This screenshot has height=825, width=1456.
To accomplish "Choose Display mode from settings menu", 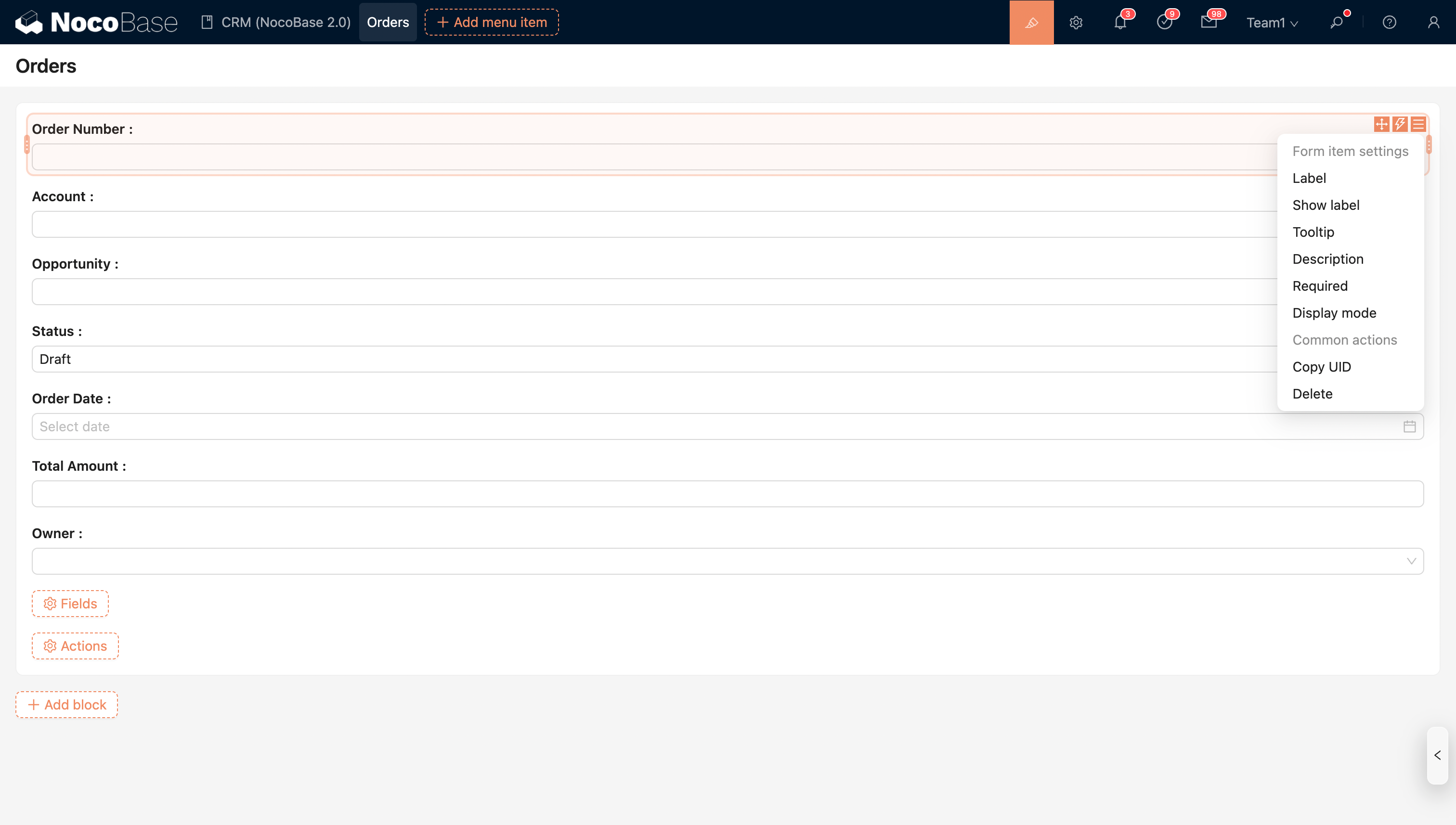I will pos(1334,313).
